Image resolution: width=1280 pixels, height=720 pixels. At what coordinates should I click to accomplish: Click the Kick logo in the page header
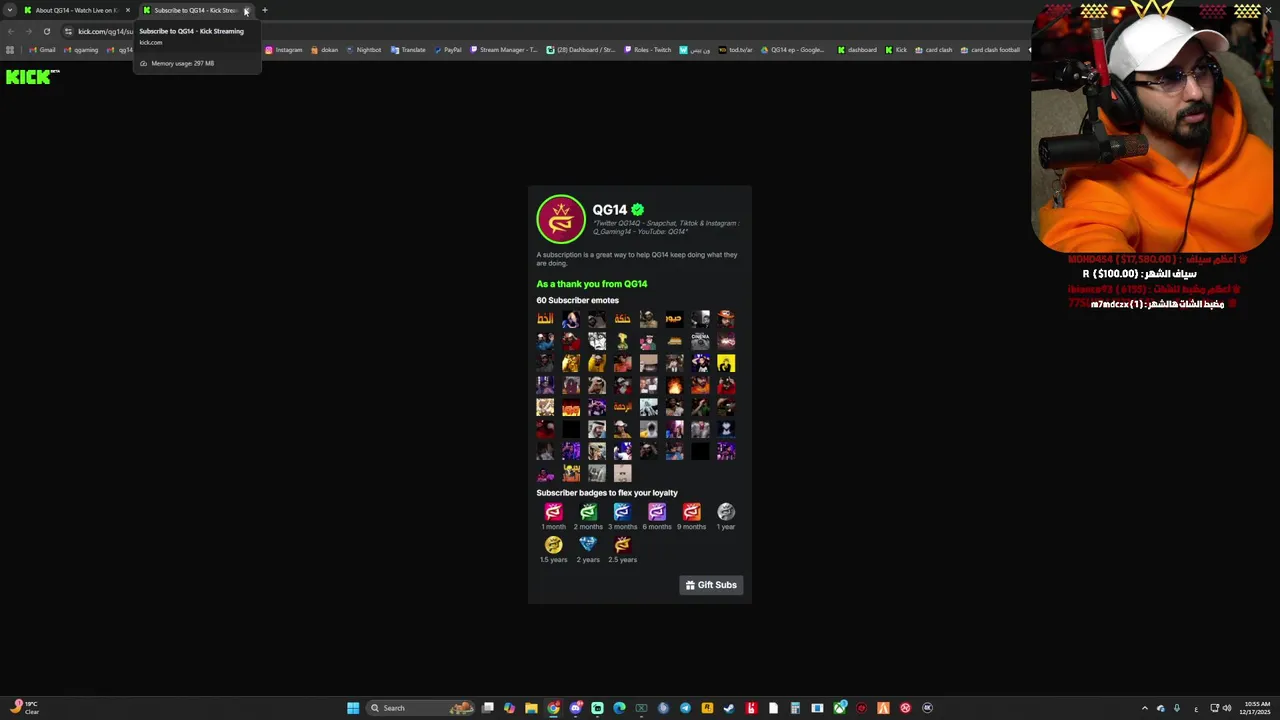(x=32, y=77)
